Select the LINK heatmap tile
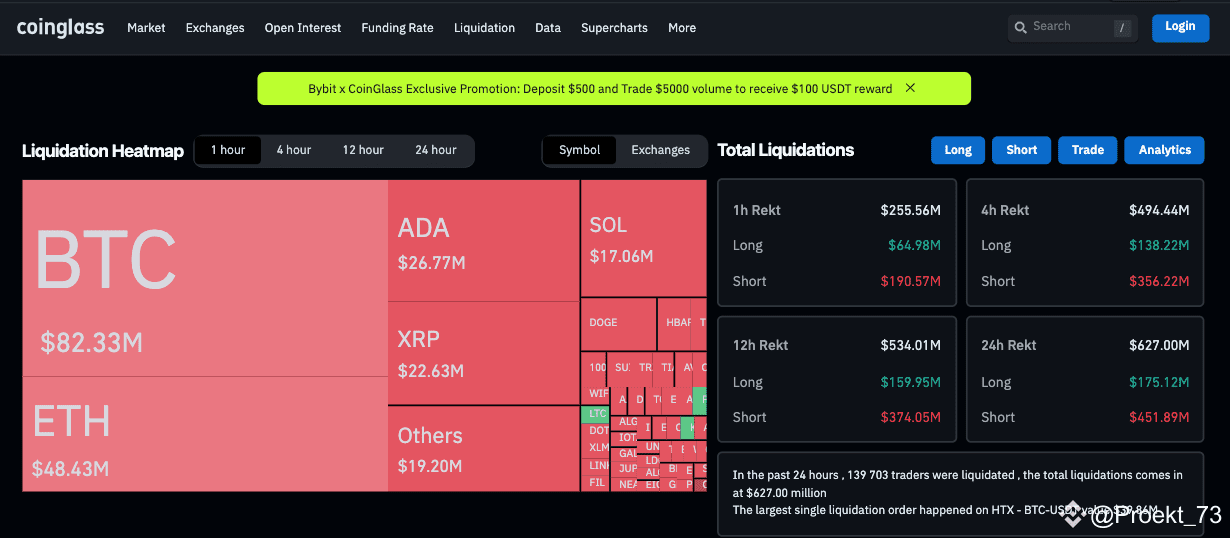Viewport: 1230px width, 538px height. pyautogui.click(x=595, y=465)
